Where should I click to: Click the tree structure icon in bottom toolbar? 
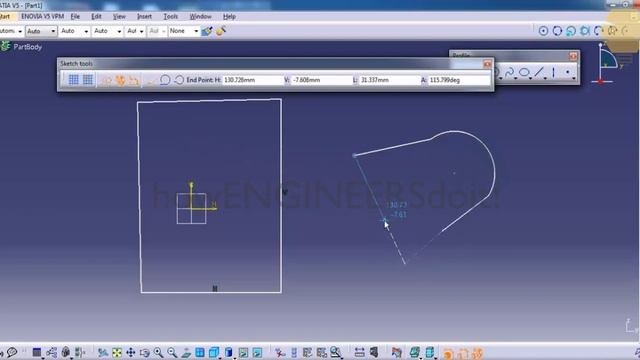[x=51, y=352]
